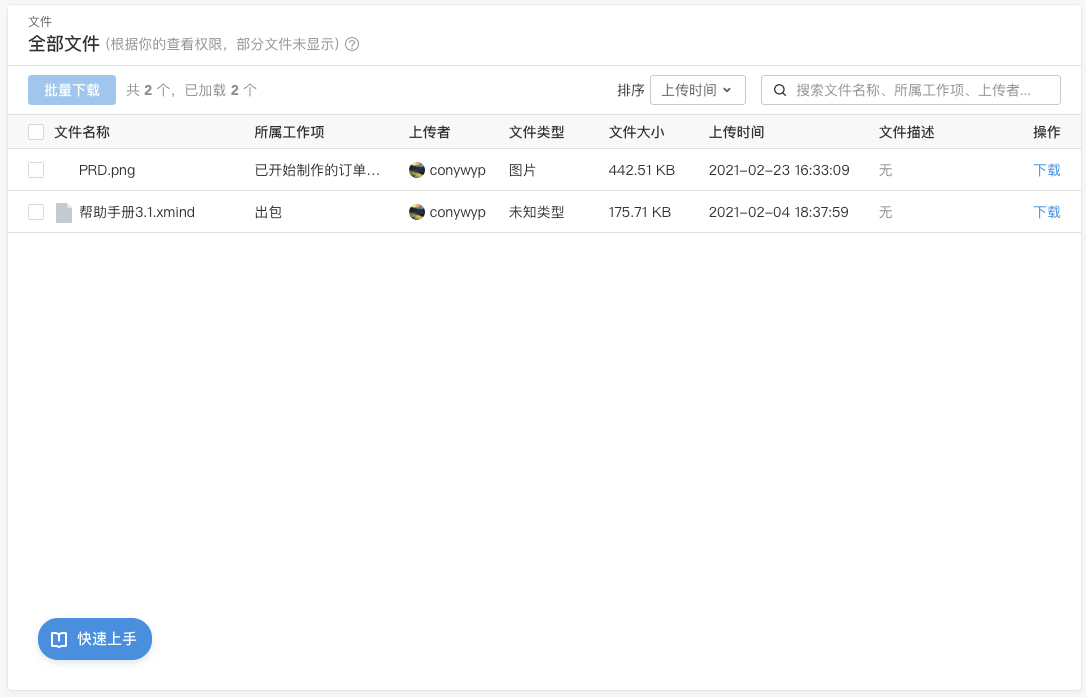Click the file icon of 帮助手册3.1.xmind
Image resolution: width=1086 pixels, height=697 pixels.
coord(64,213)
